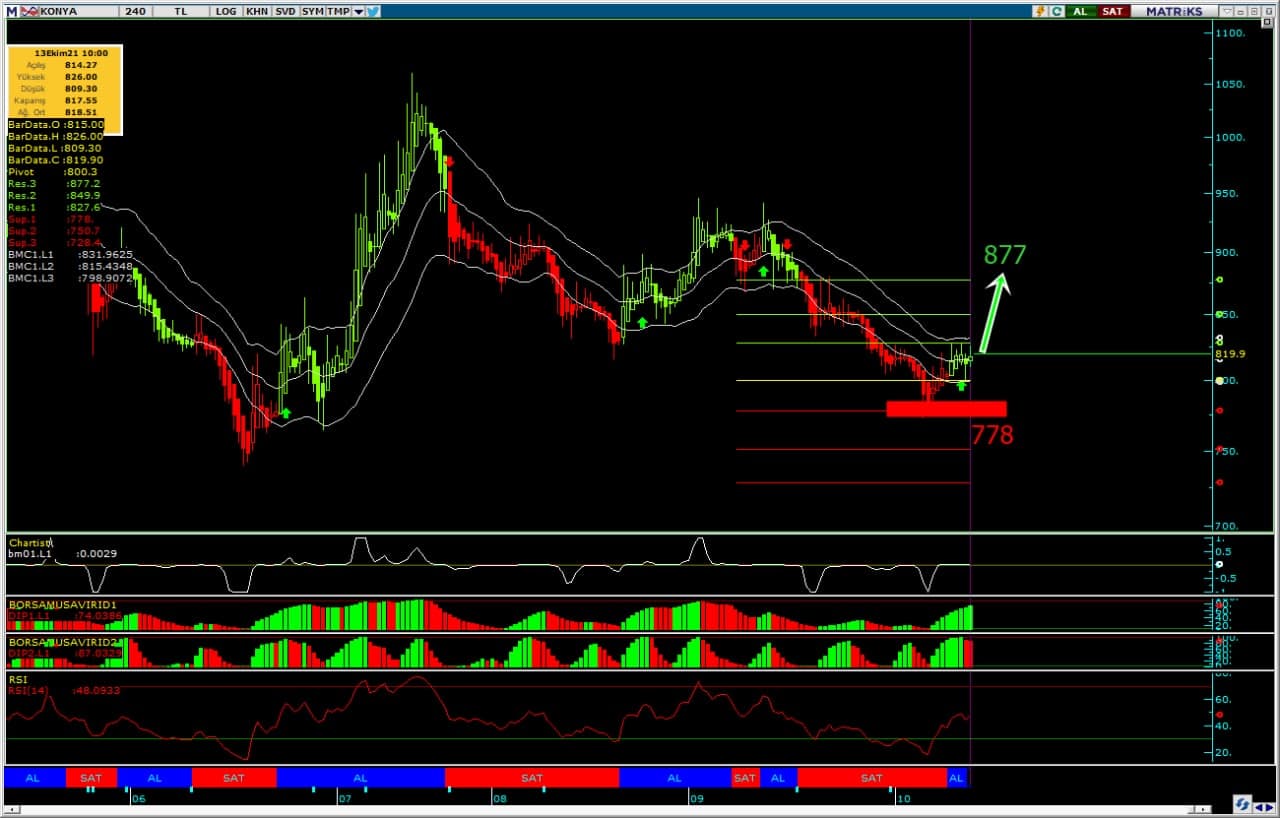The width and height of the screenshot is (1280, 818).
Task: Toggle LOG scale on the chart
Action: coord(226,11)
